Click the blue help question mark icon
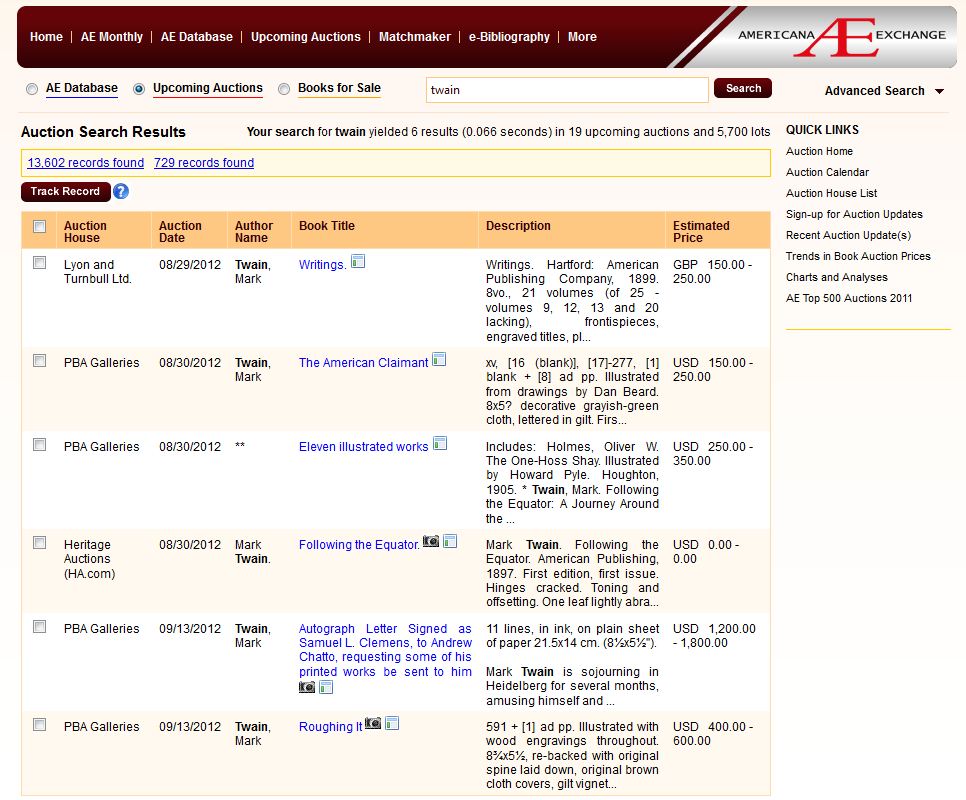The height and width of the screenshot is (800, 966). click(121, 192)
